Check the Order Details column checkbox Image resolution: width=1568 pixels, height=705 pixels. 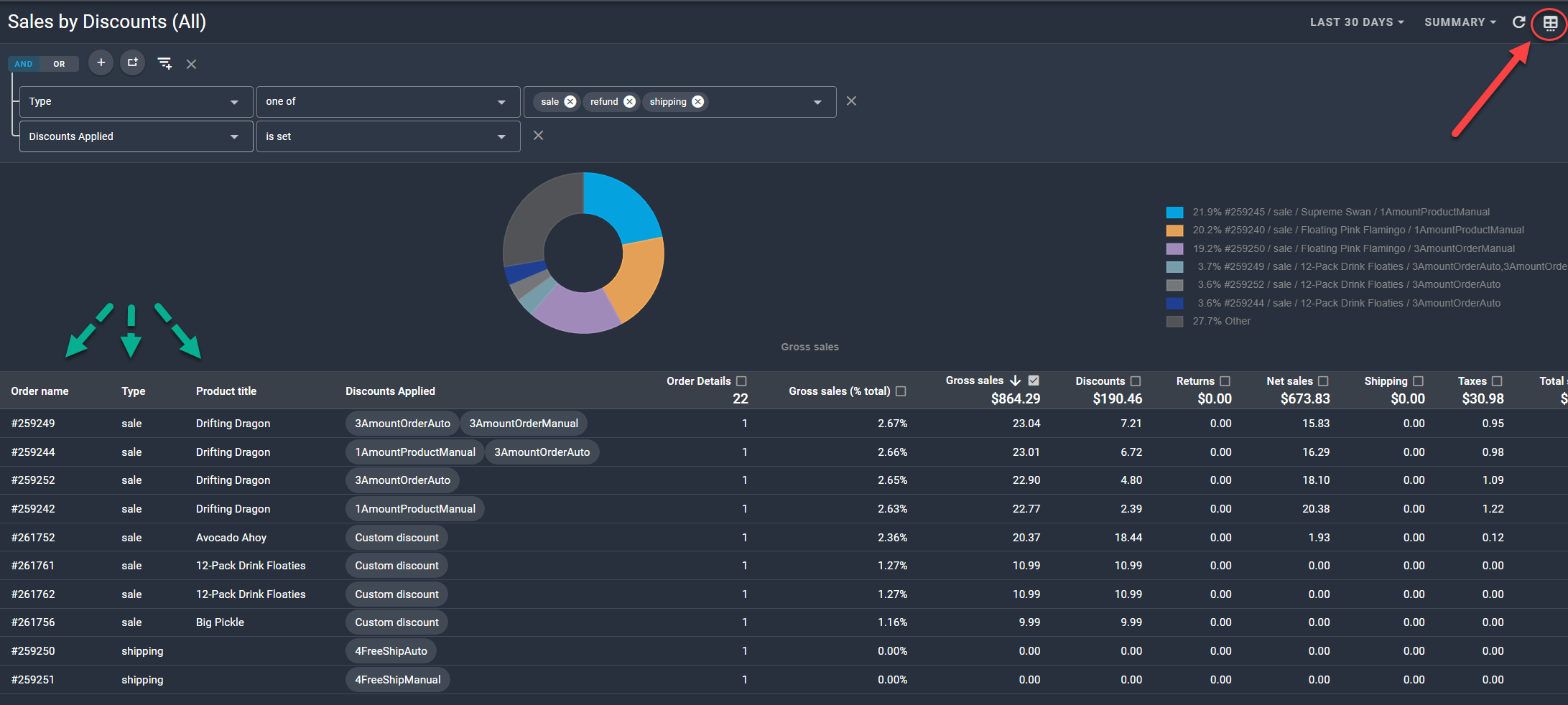coord(741,381)
